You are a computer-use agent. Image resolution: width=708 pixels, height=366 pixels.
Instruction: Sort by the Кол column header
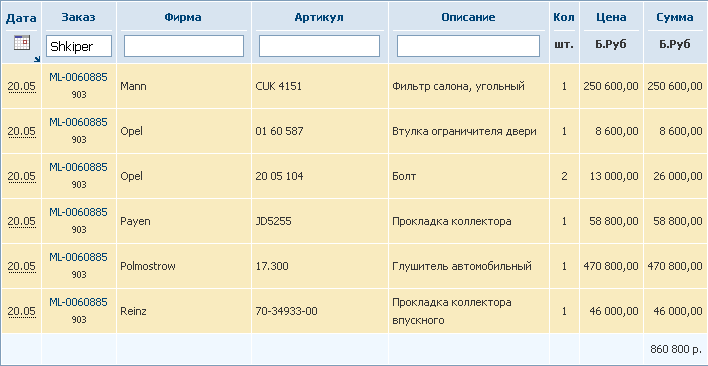[564, 17]
